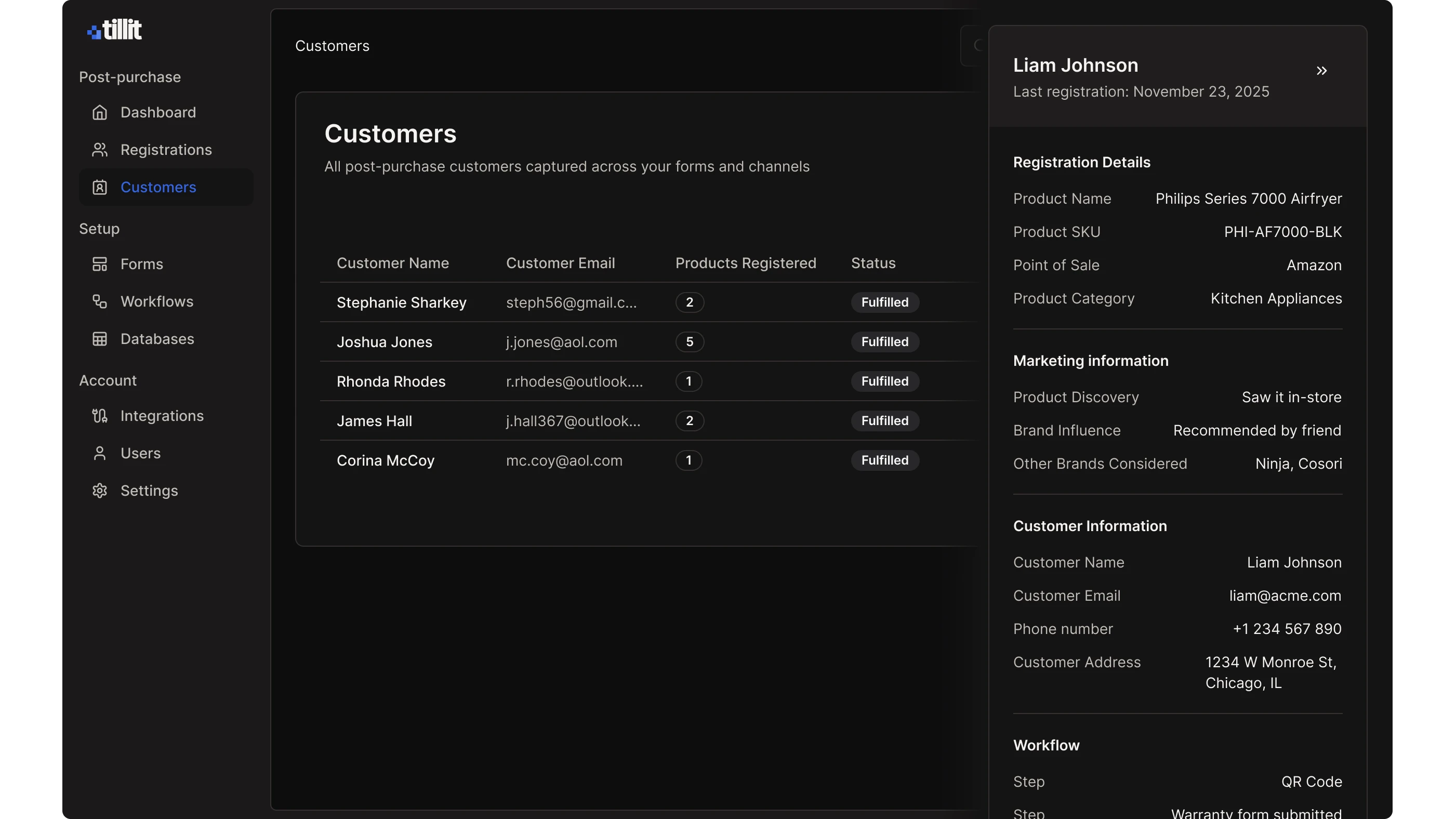This screenshot has width=1456, height=819.
Task: Click Fulfilled badge for Rhonda Rhodes
Action: point(884,381)
